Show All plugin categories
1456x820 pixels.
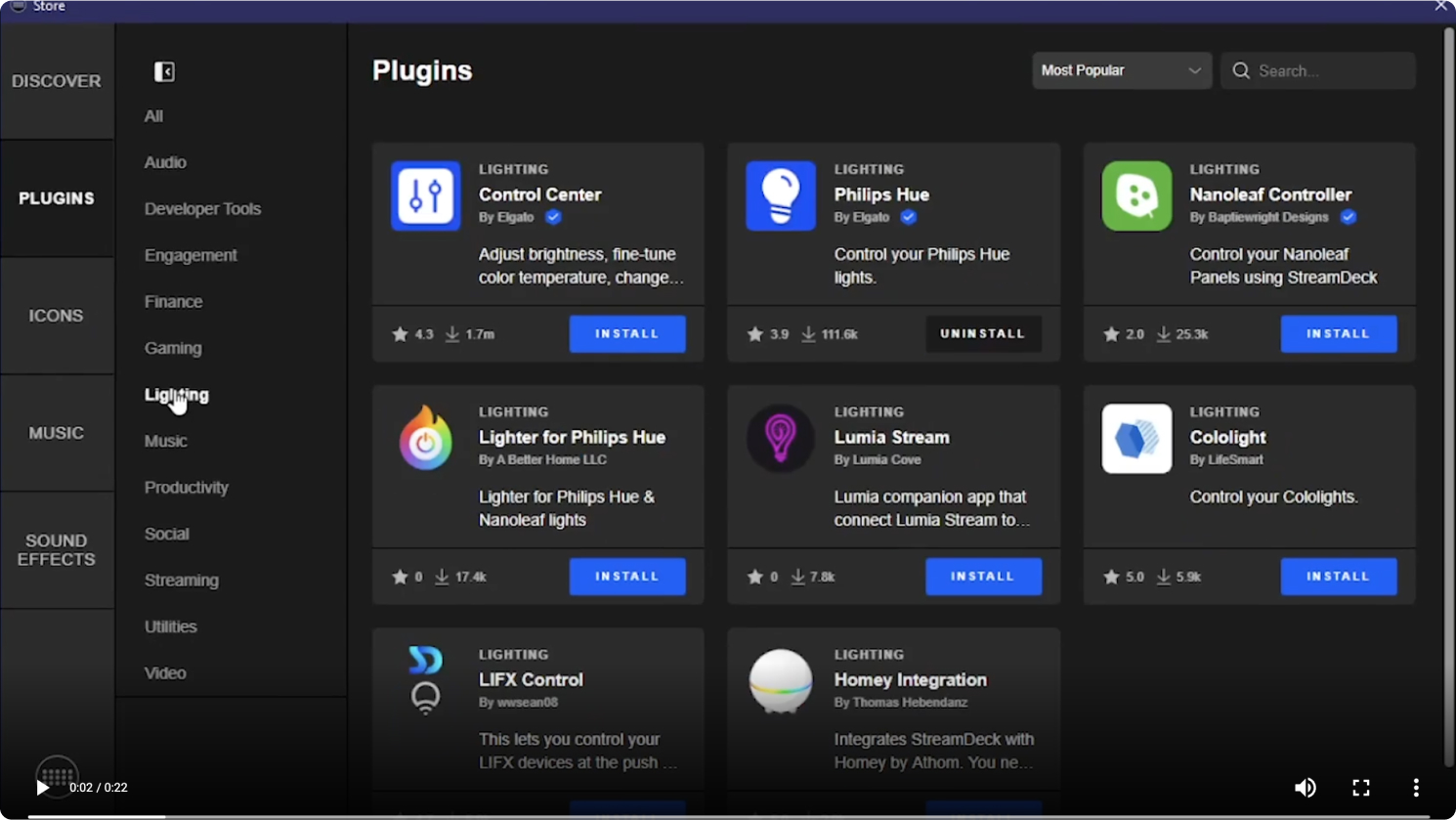click(x=153, y=116)
